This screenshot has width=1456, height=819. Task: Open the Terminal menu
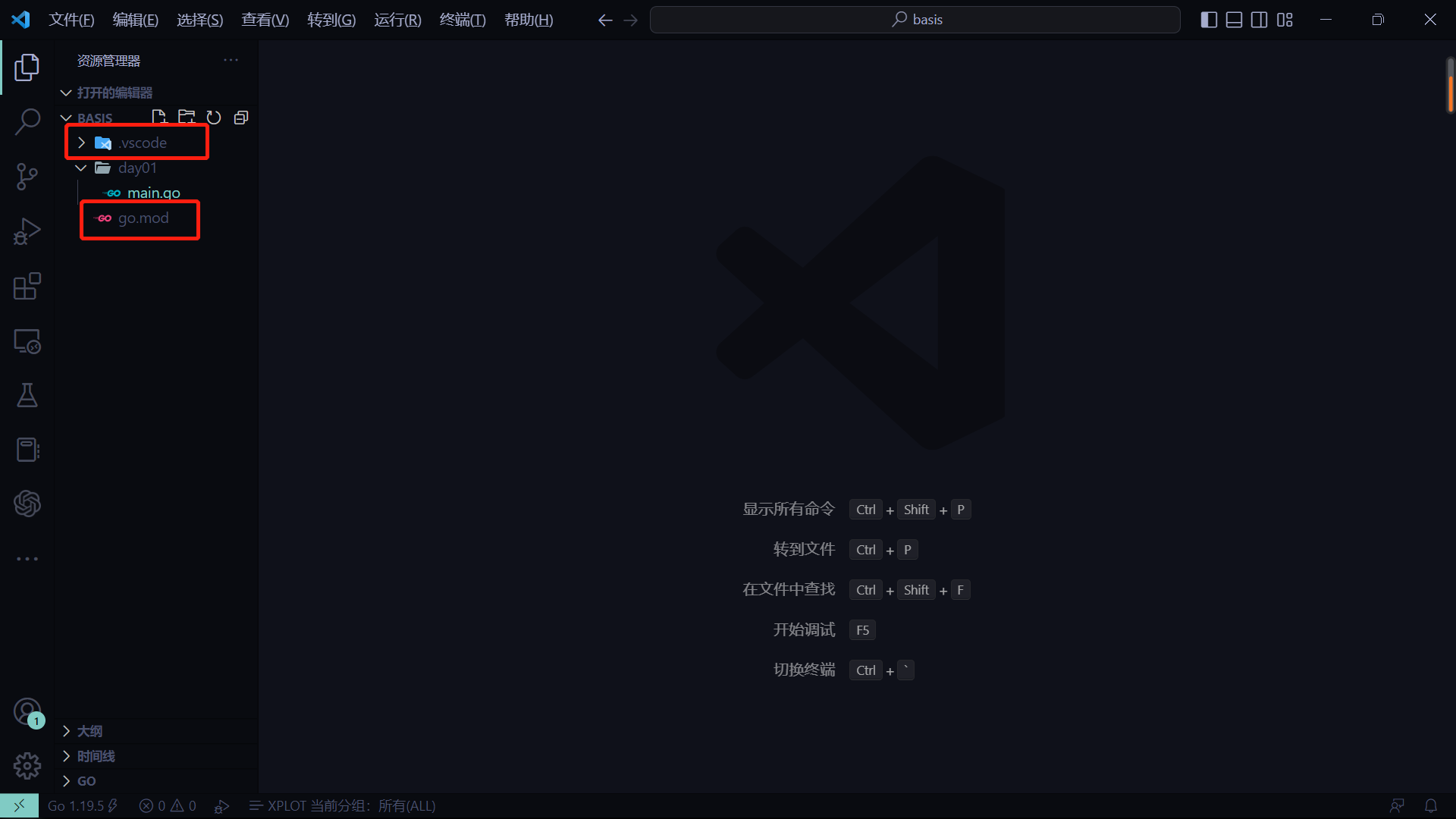(463, 20)
